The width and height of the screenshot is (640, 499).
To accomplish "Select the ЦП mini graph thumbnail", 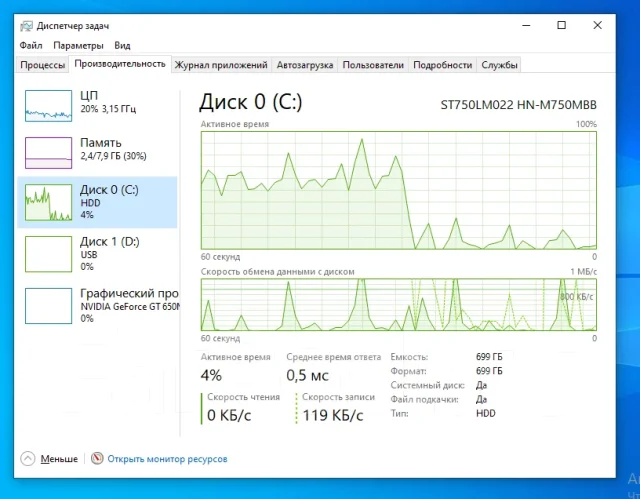I will pyautogui.click(x=49, y=106).
